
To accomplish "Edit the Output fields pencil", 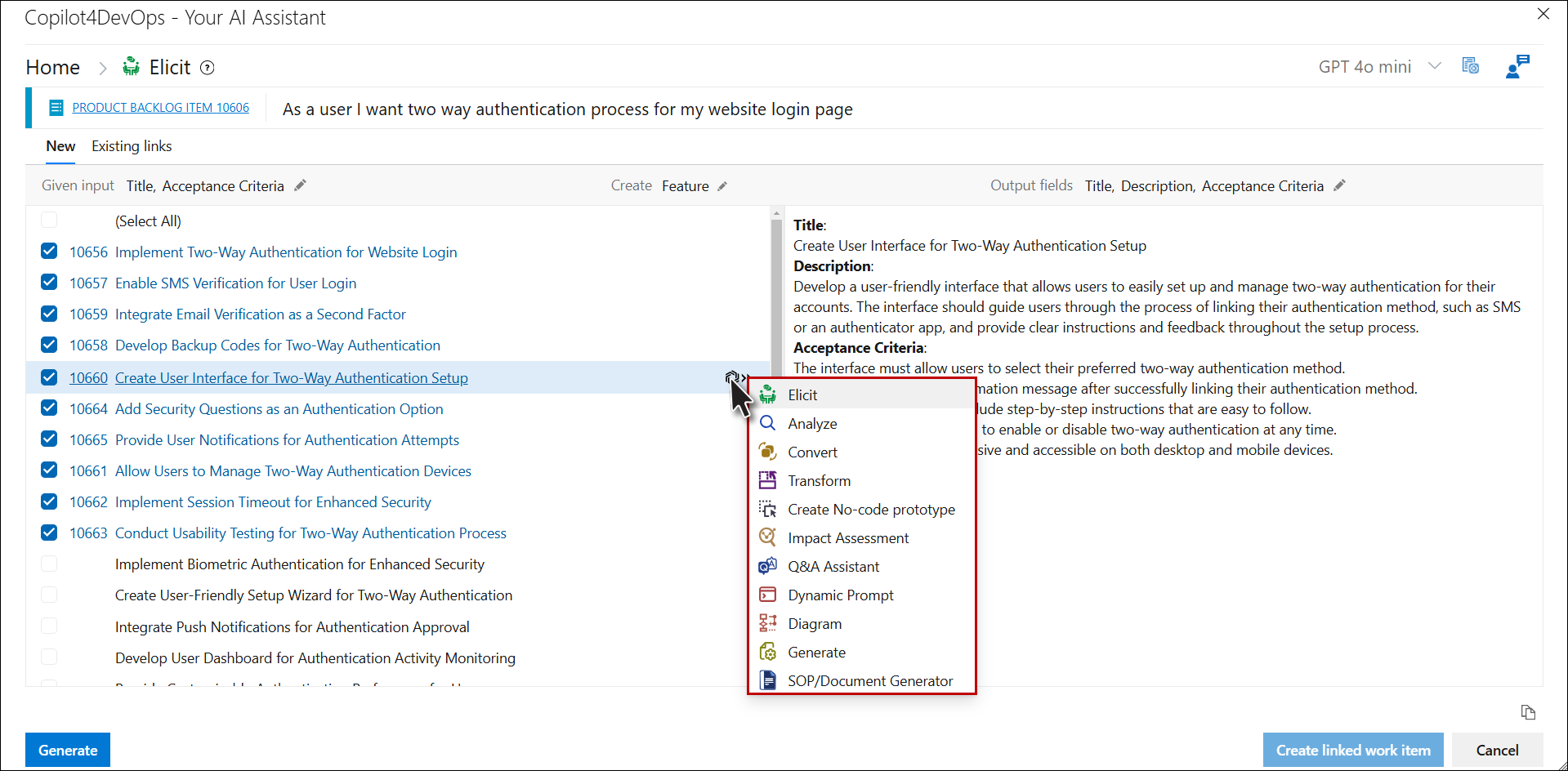I will (1339, 185).
